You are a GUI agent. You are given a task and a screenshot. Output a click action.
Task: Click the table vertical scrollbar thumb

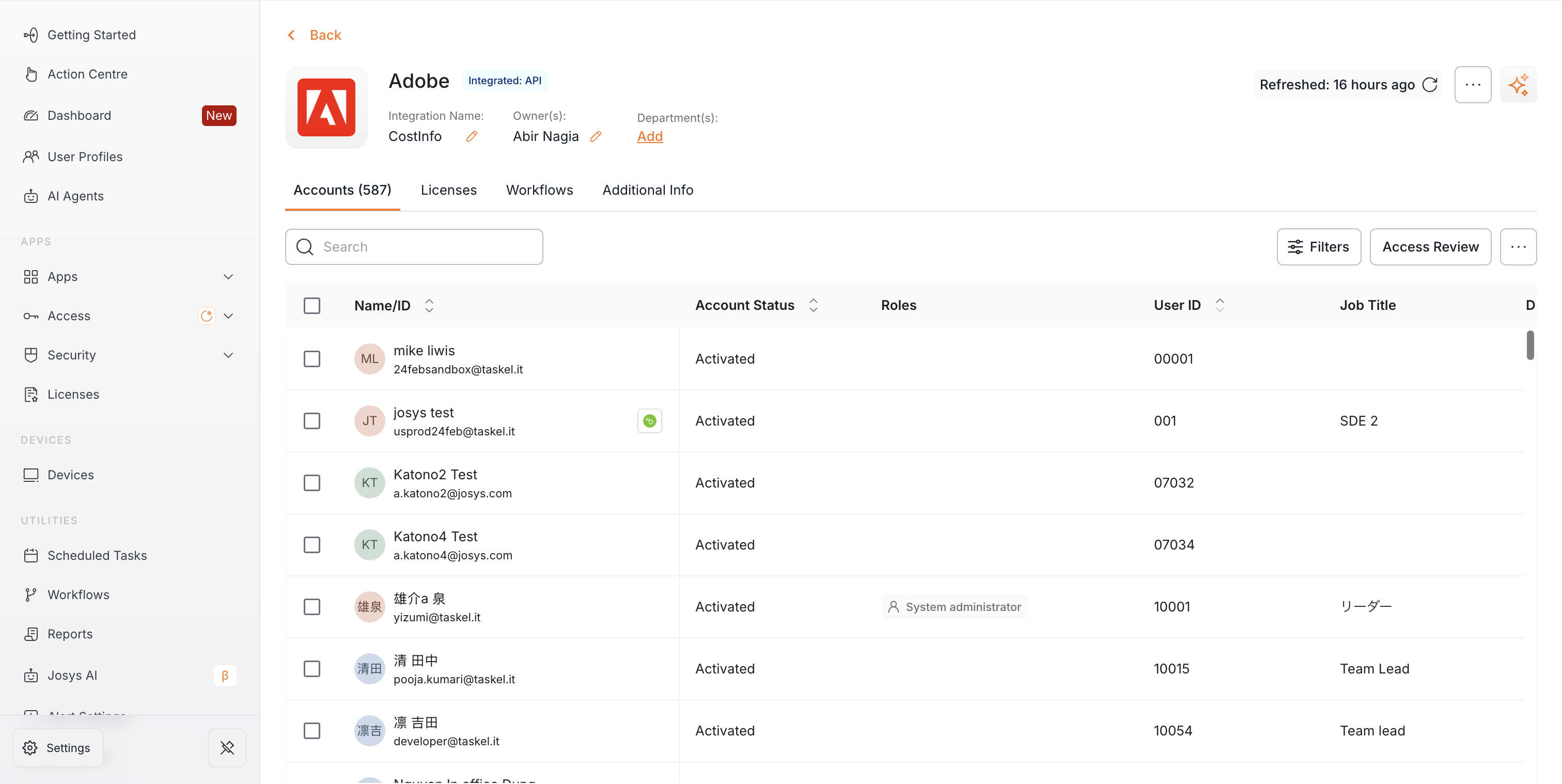(1530, 344)
